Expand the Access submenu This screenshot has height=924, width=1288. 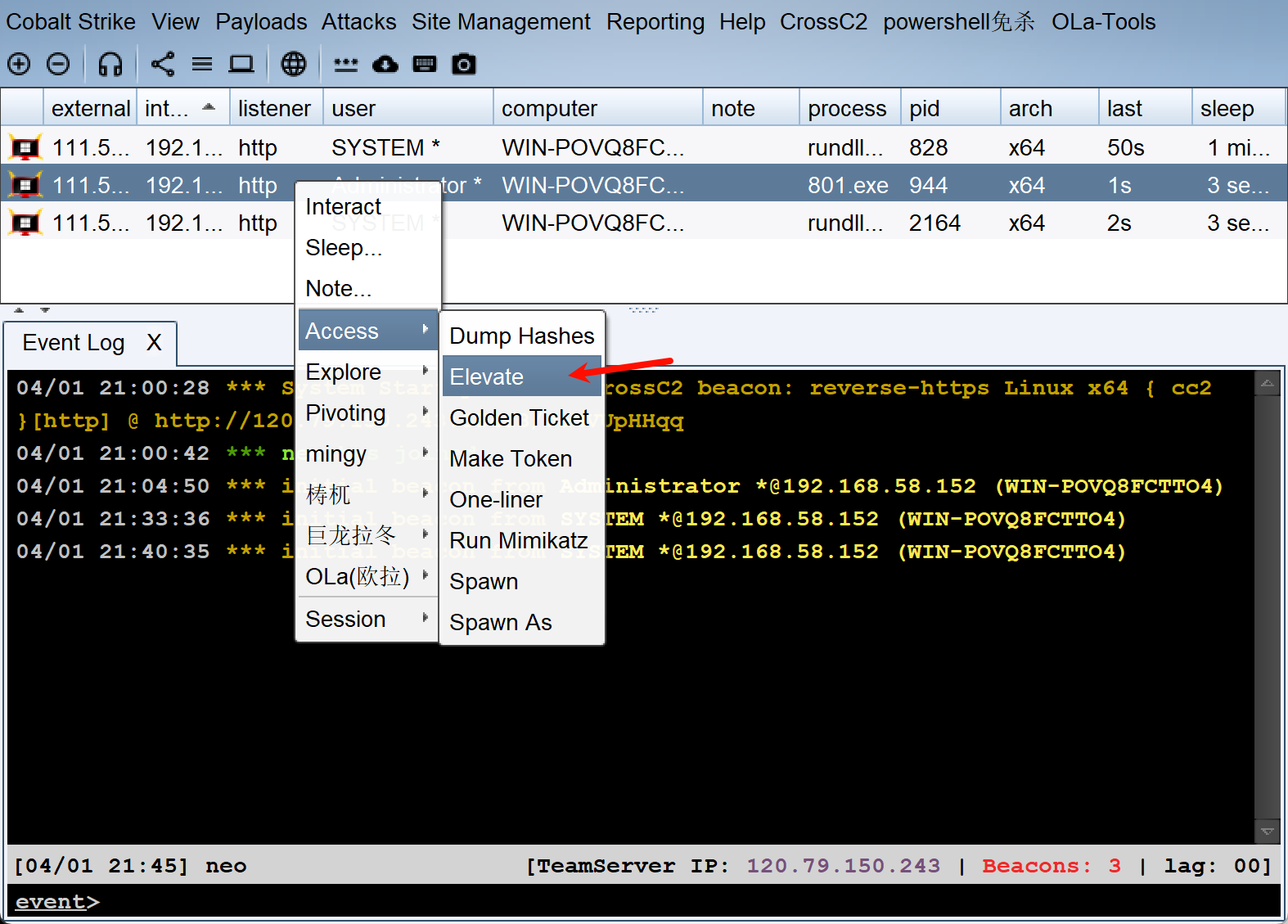click(x=367, y=331)
